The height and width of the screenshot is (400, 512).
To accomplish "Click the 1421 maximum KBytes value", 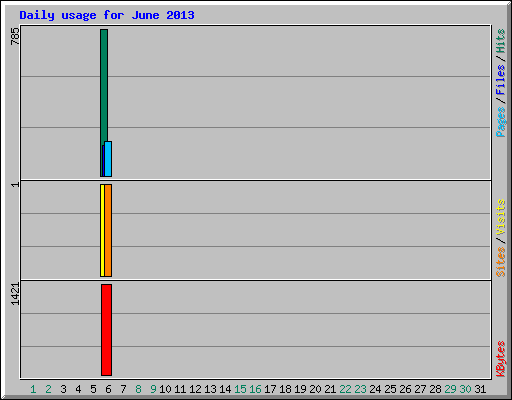I will click(15, 294).
